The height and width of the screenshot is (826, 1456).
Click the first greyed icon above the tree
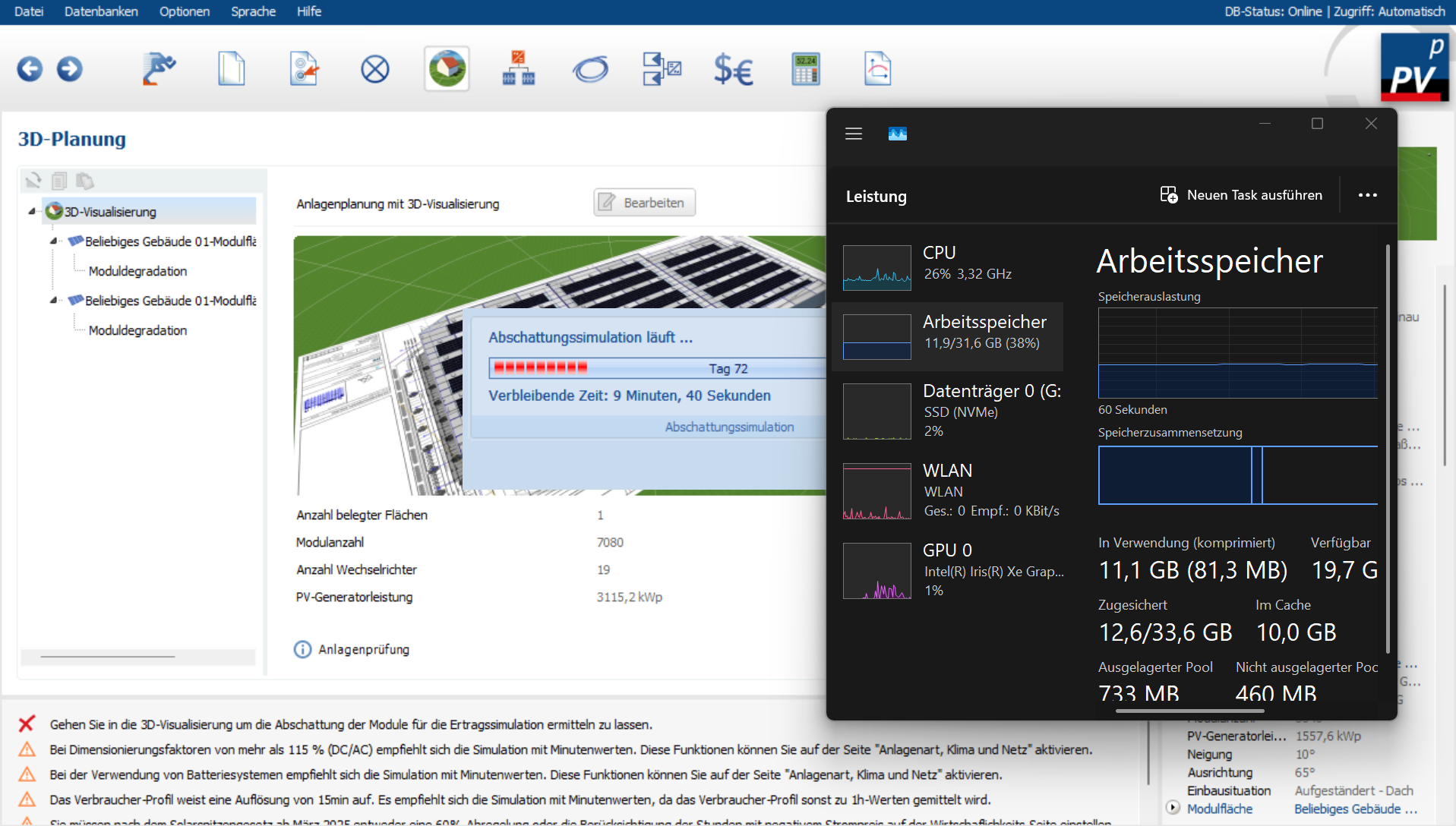(33, 181)
